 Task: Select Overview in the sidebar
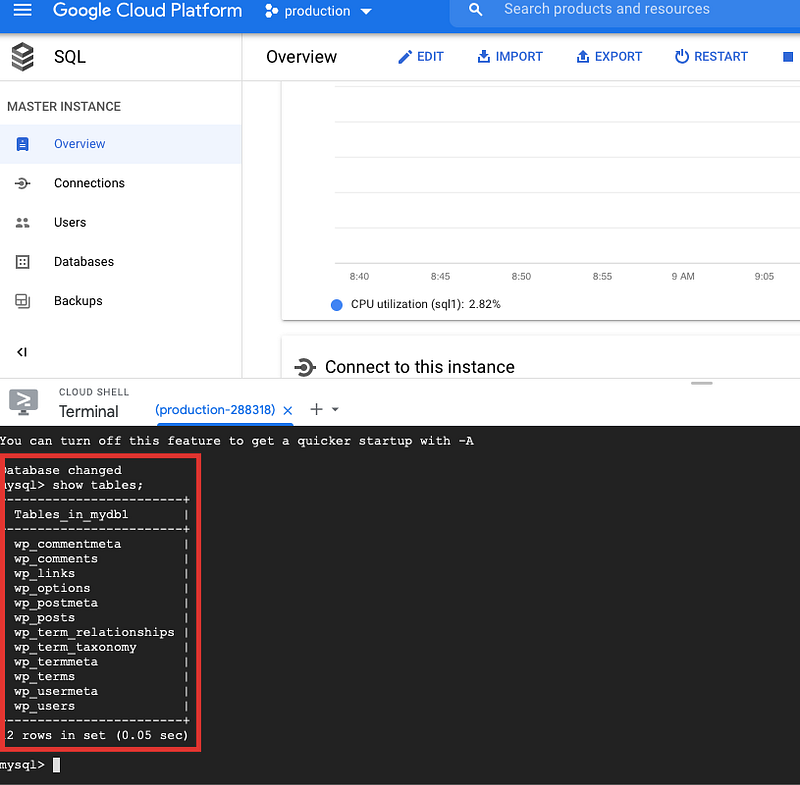click(x=120, y=144)
